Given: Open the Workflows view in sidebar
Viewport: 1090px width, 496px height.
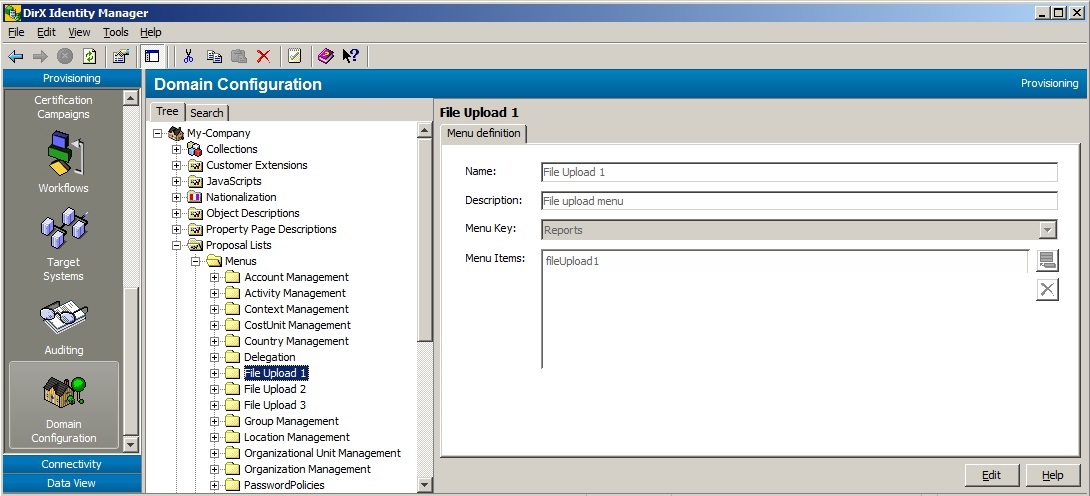Looking at the screenshot, I should click(x=63, y=160).
